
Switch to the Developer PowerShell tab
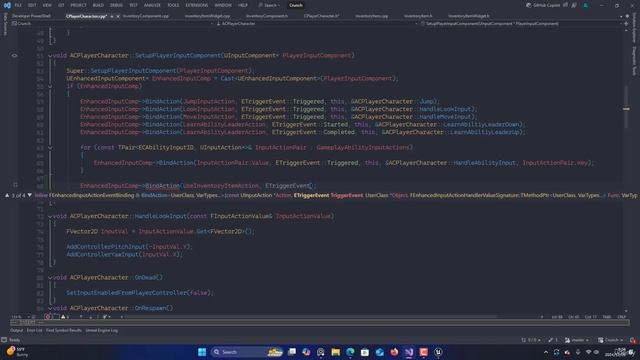point(31,16)
